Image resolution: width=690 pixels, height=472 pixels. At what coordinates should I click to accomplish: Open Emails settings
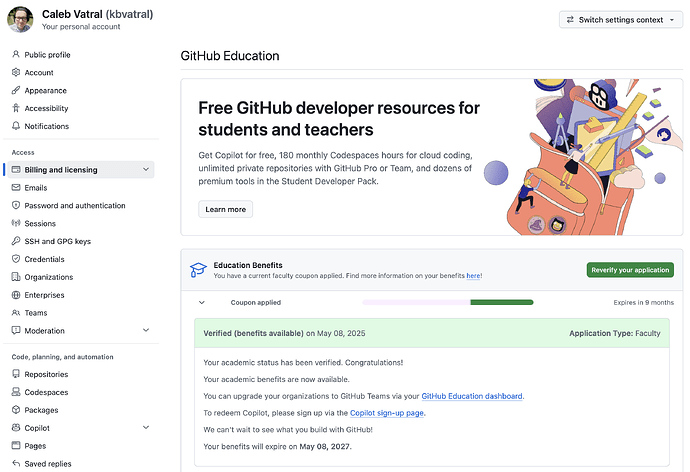tap(36, 188)
